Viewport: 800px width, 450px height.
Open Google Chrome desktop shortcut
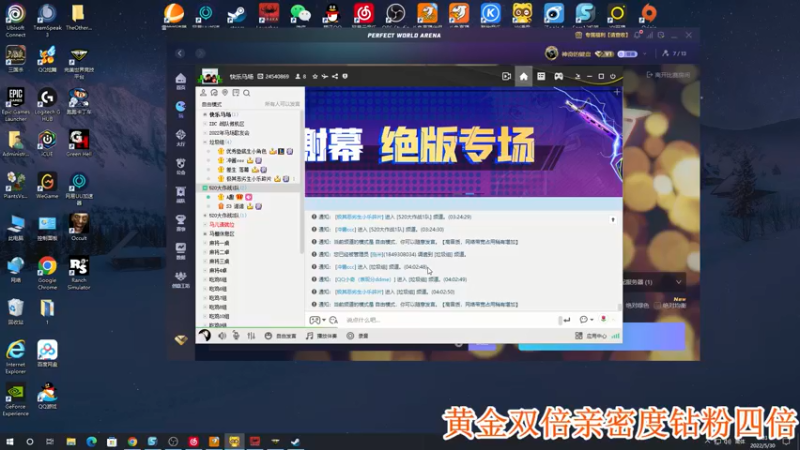point(47,273)
